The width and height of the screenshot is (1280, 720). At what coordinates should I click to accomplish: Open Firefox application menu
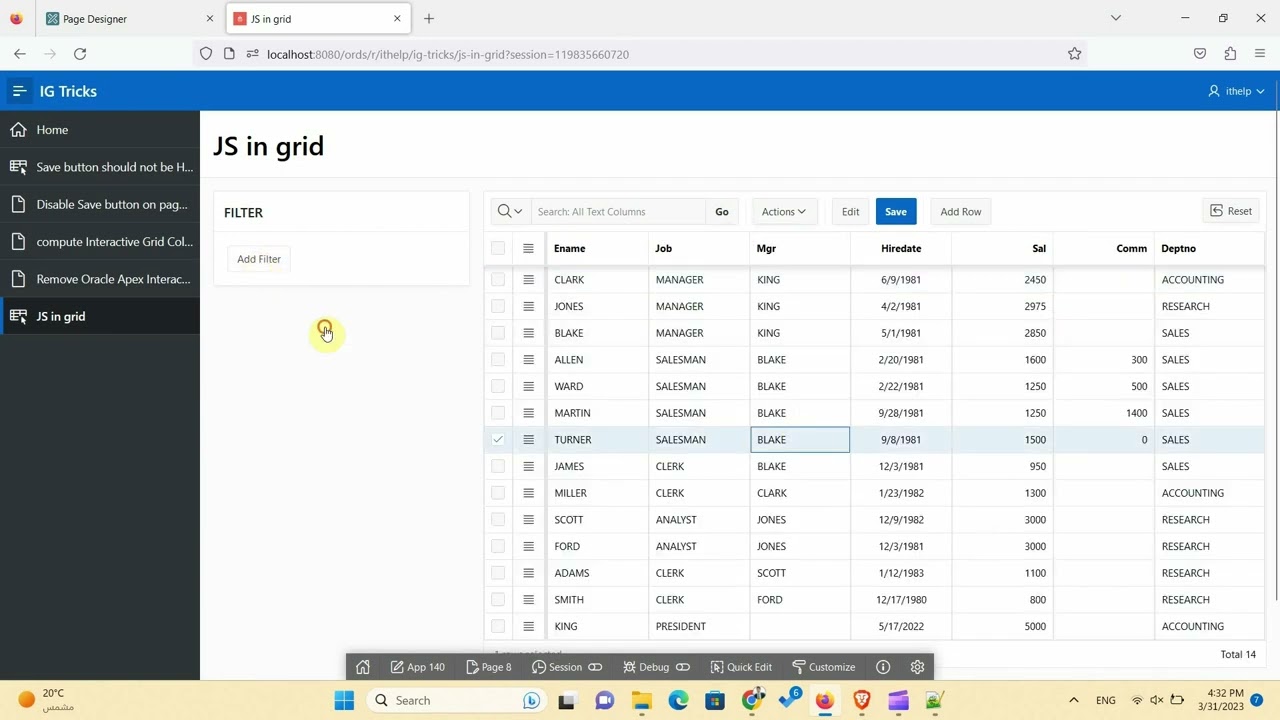(1260, 54)
